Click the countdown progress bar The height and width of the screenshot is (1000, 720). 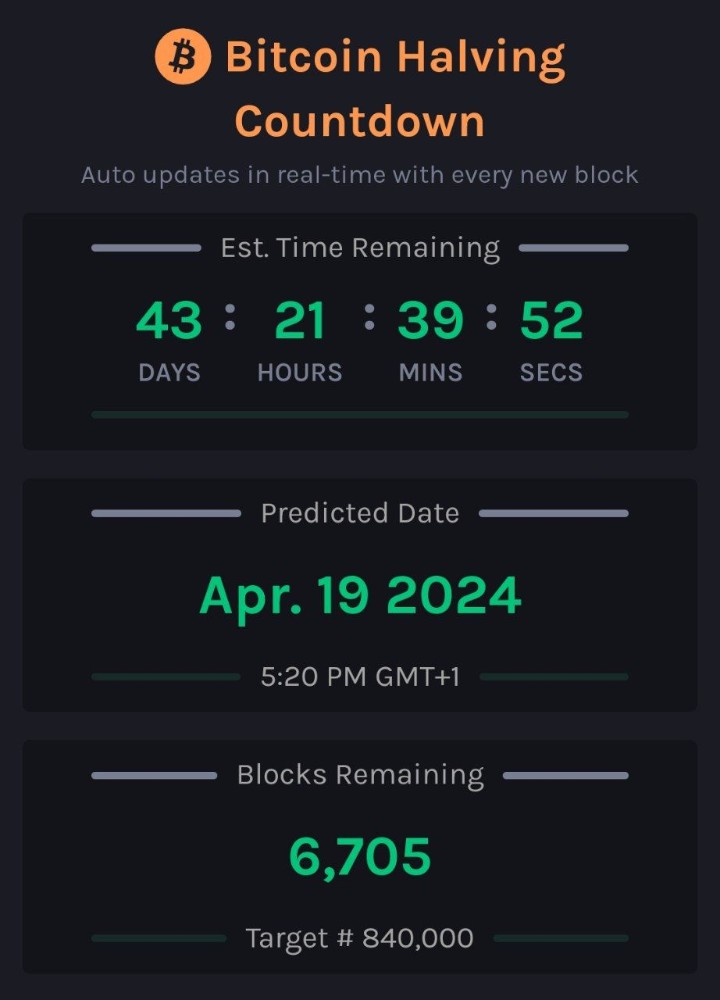tap(360, 415)
